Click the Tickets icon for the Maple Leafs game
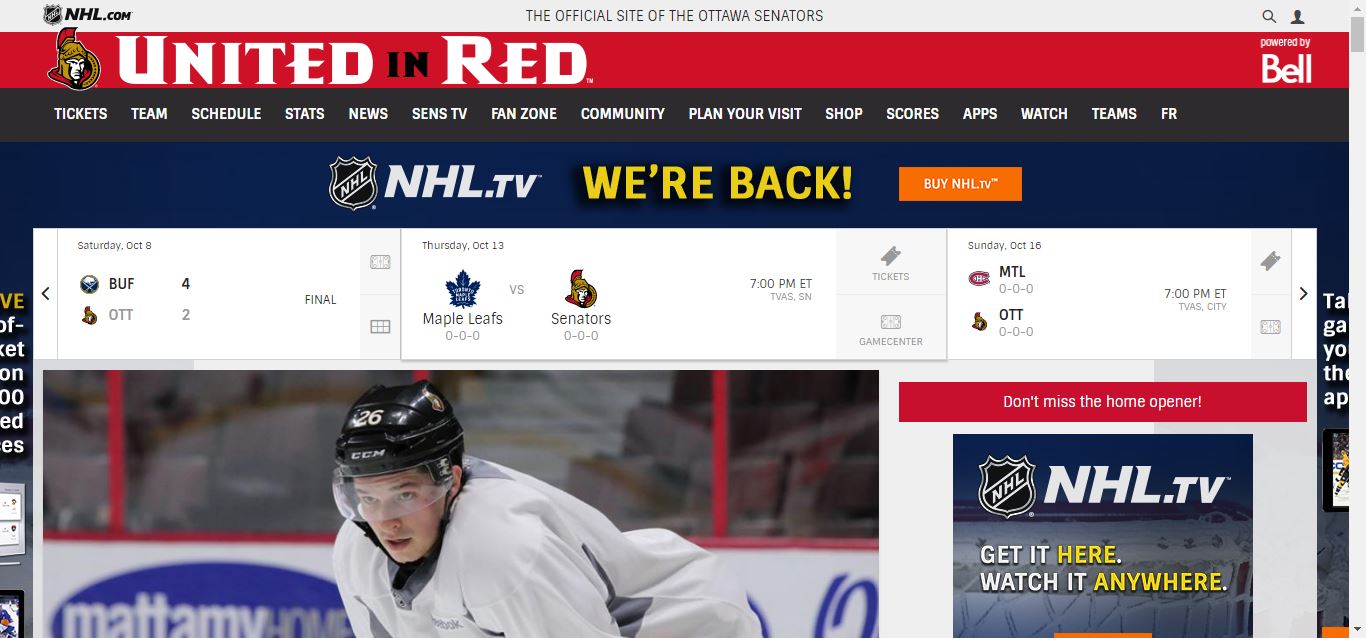The height and width of the screenshot is (638, 1366). pos(890,262)
